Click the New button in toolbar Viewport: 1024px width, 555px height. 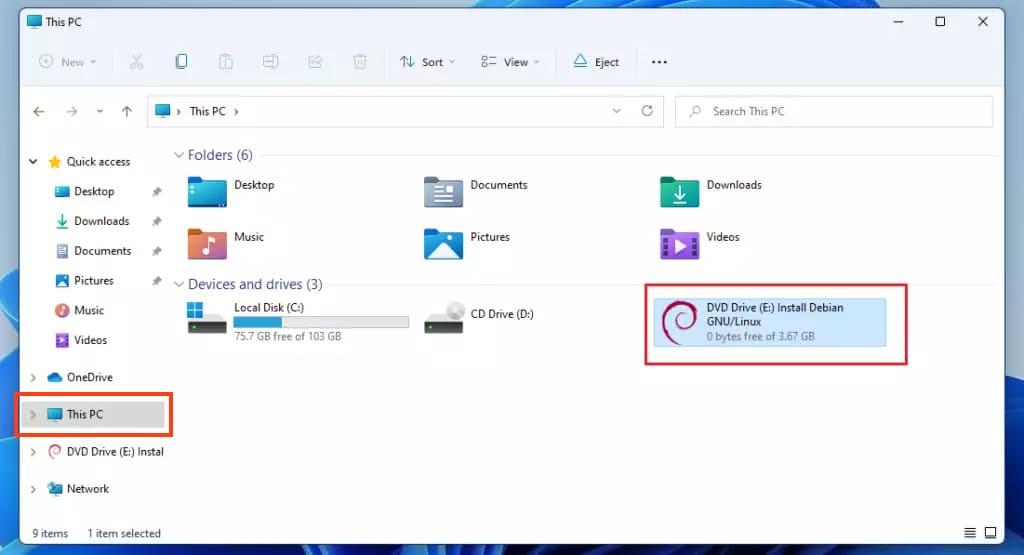pyautogui.click(x=67, y=62)
